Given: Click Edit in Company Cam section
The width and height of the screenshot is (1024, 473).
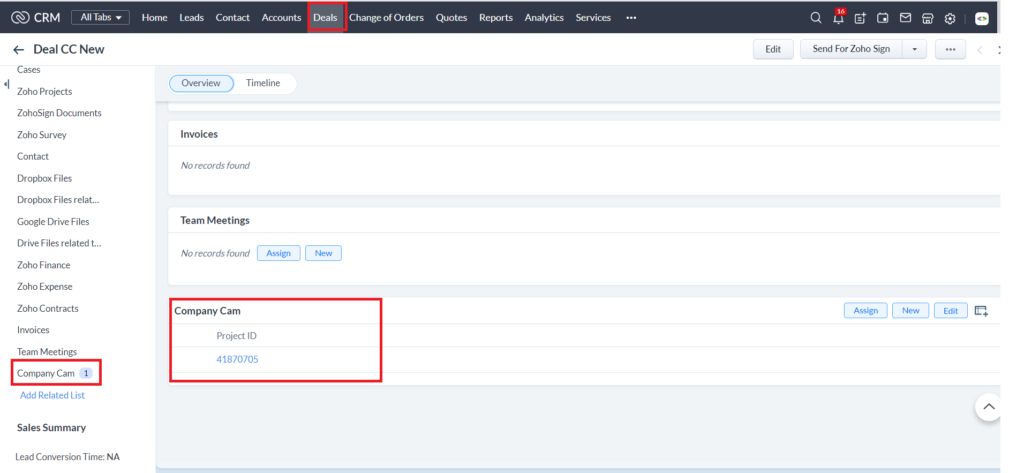Looking at the screenshot, I should (x=951, y=310).
